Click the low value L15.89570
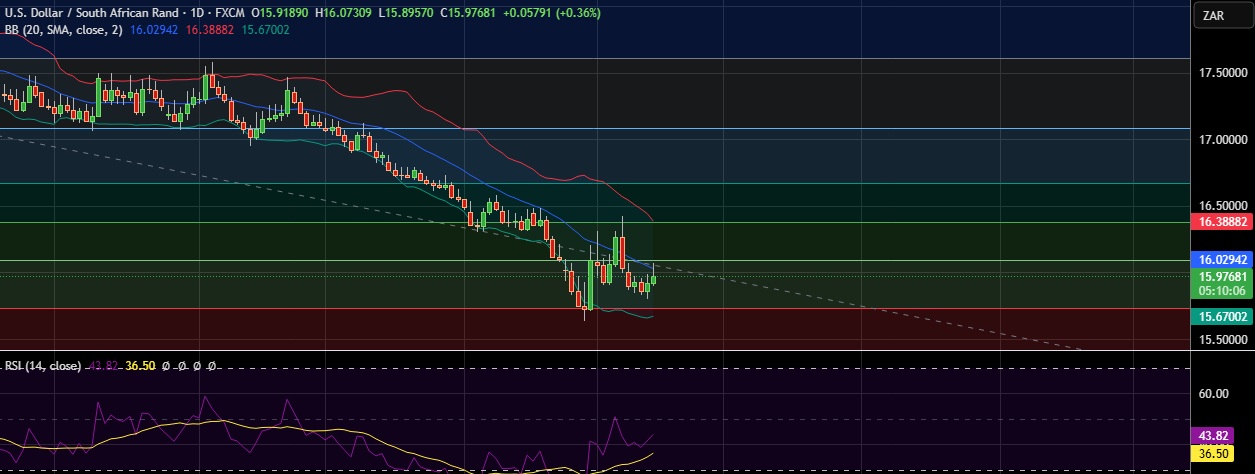1255x474 pixels. coord(408,13)
